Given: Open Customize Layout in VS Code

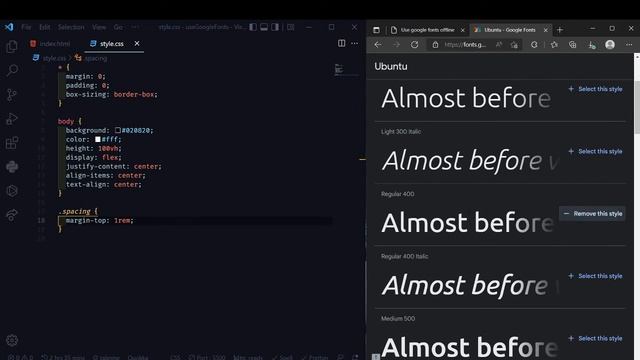Looking at the screenshot, I should coord(291,27).
